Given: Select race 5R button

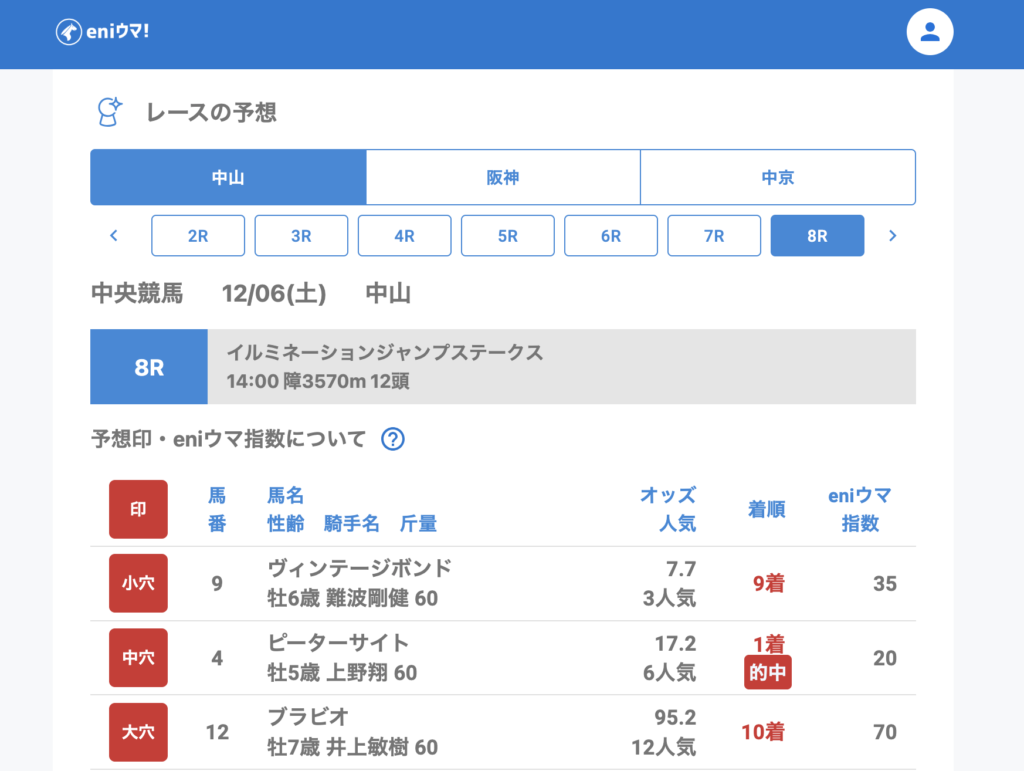Looking at the screenshot, I should click(508, 236).
